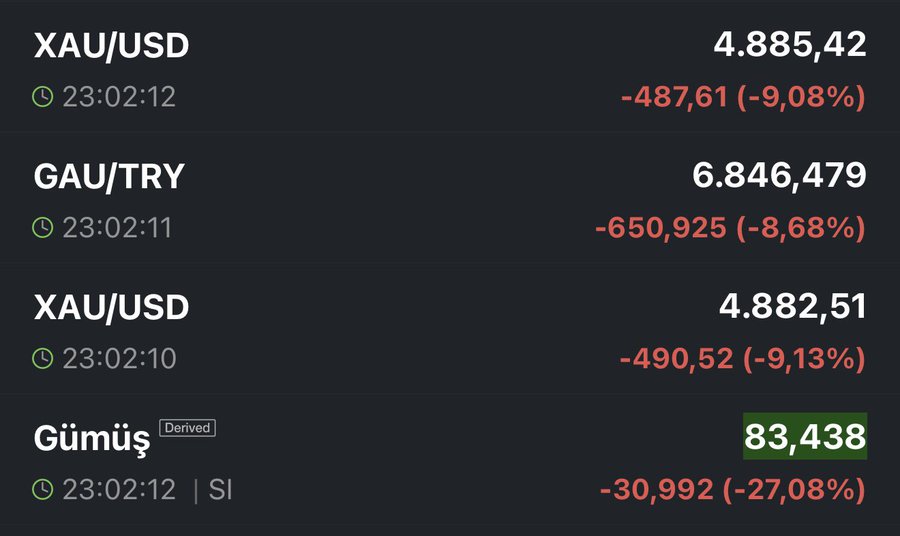Click the -490,52 (-9,13%) change value
Image resolution: width=900 pixels, height=536 pixels.
[742, 359]
